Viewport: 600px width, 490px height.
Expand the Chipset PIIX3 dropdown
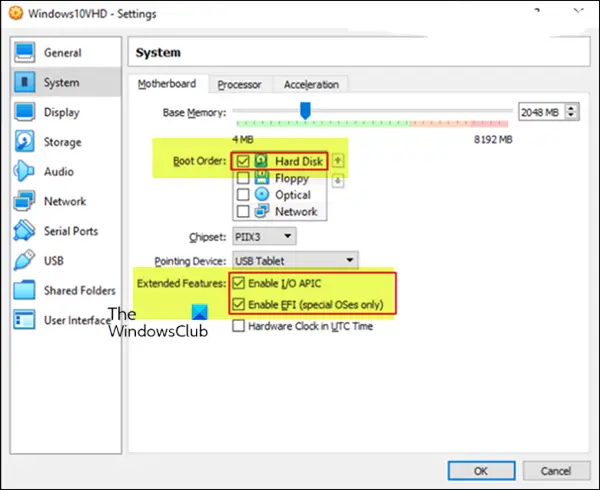point(264,237)
